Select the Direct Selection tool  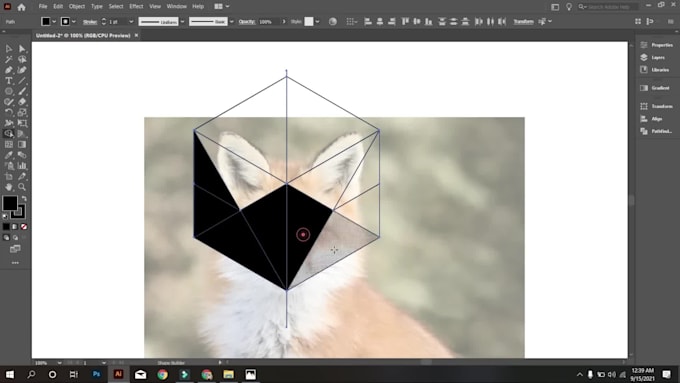(x=22, y=49)
